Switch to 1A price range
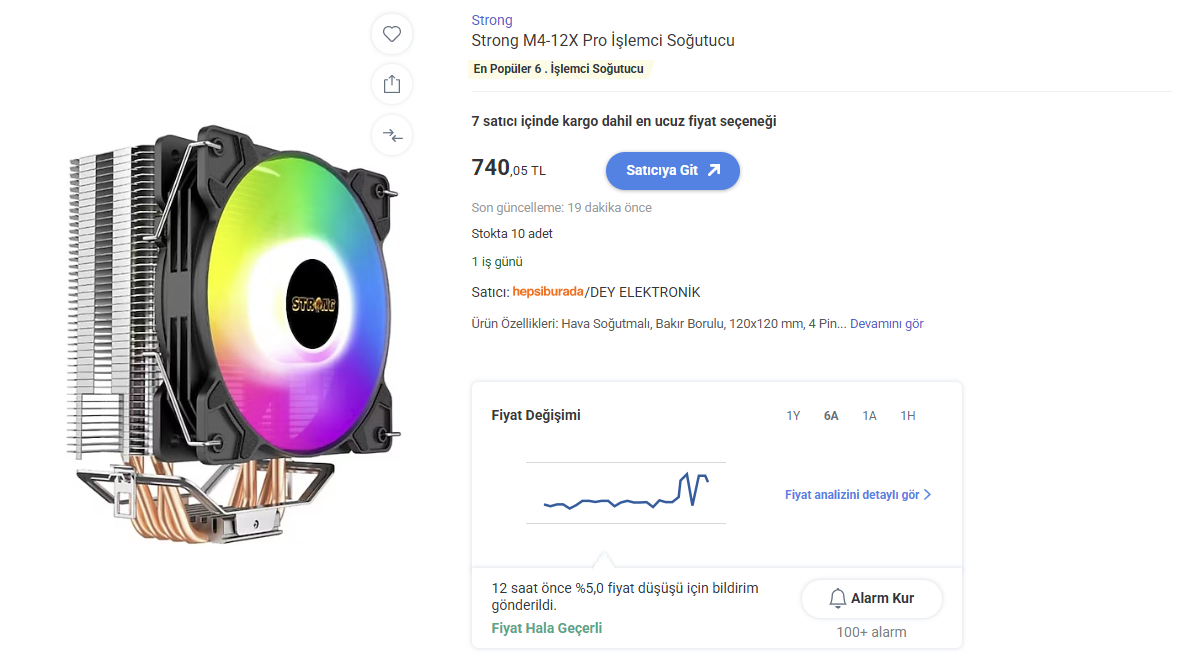1187x670 pixels. pyautogui.click(x=869, y=416)
